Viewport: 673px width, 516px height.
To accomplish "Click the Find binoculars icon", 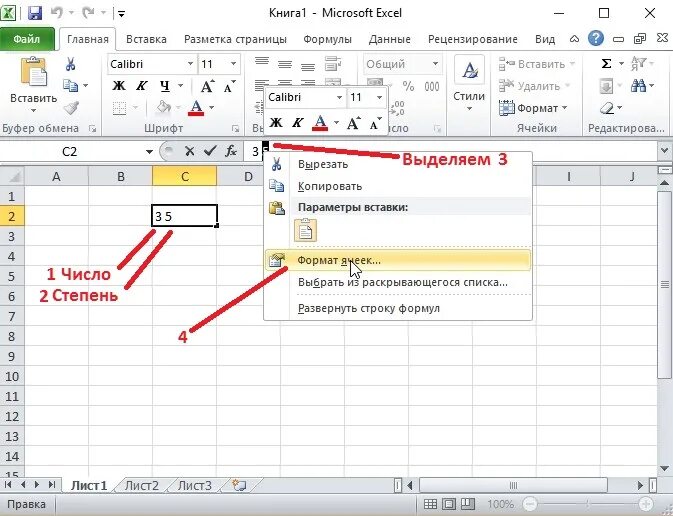I will [638, 86].
